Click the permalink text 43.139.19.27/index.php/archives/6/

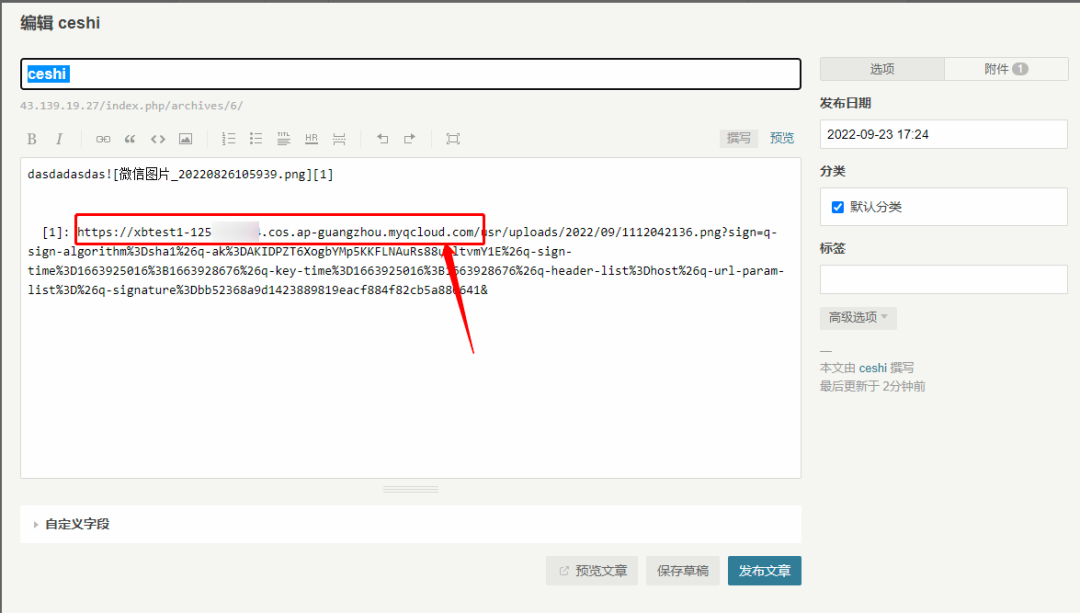[132, 106]
